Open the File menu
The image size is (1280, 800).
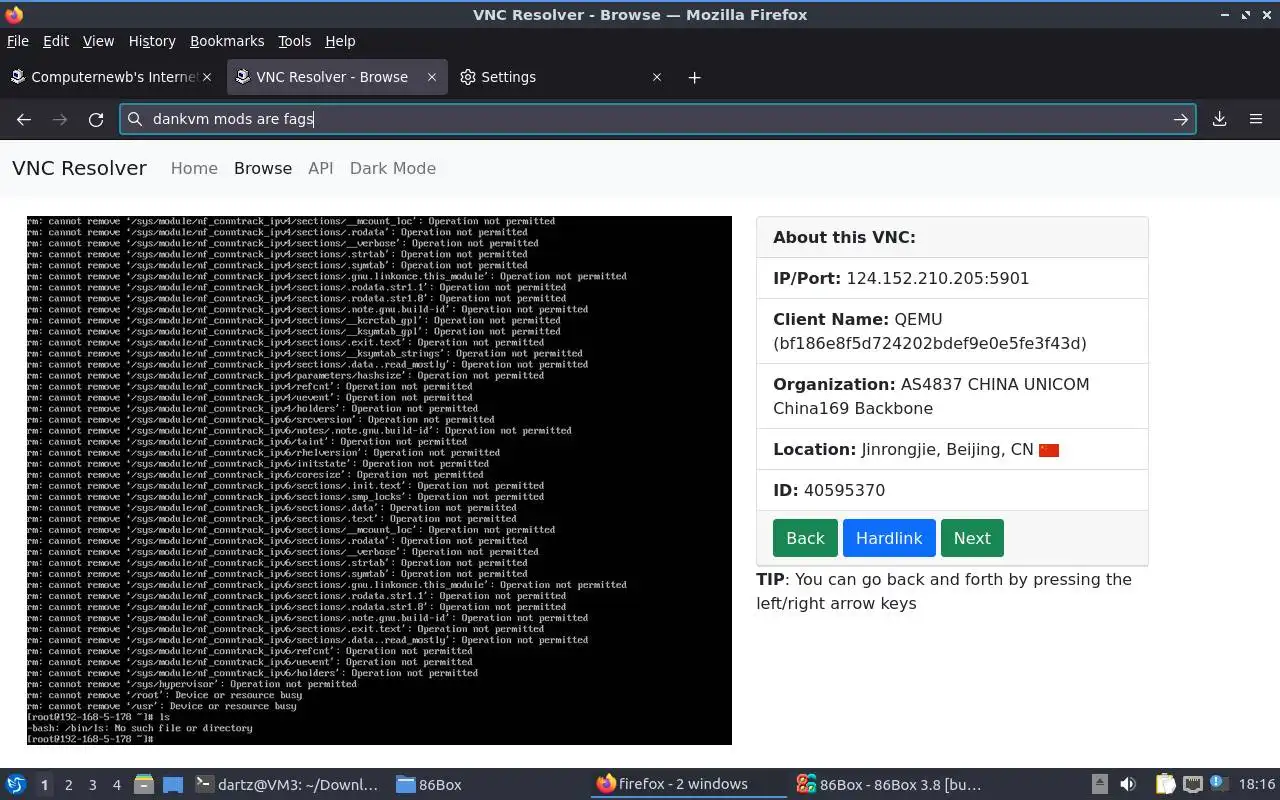coord(18,41)
